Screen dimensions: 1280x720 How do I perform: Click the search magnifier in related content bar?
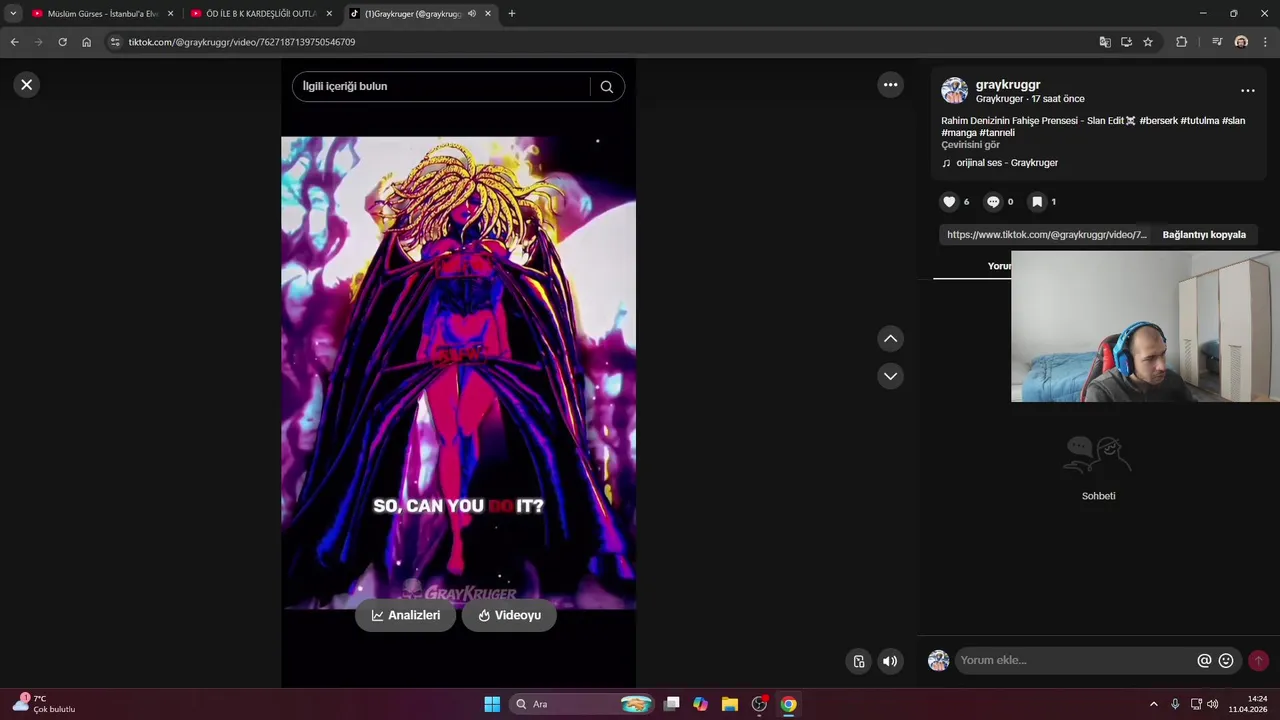point(606,87)
